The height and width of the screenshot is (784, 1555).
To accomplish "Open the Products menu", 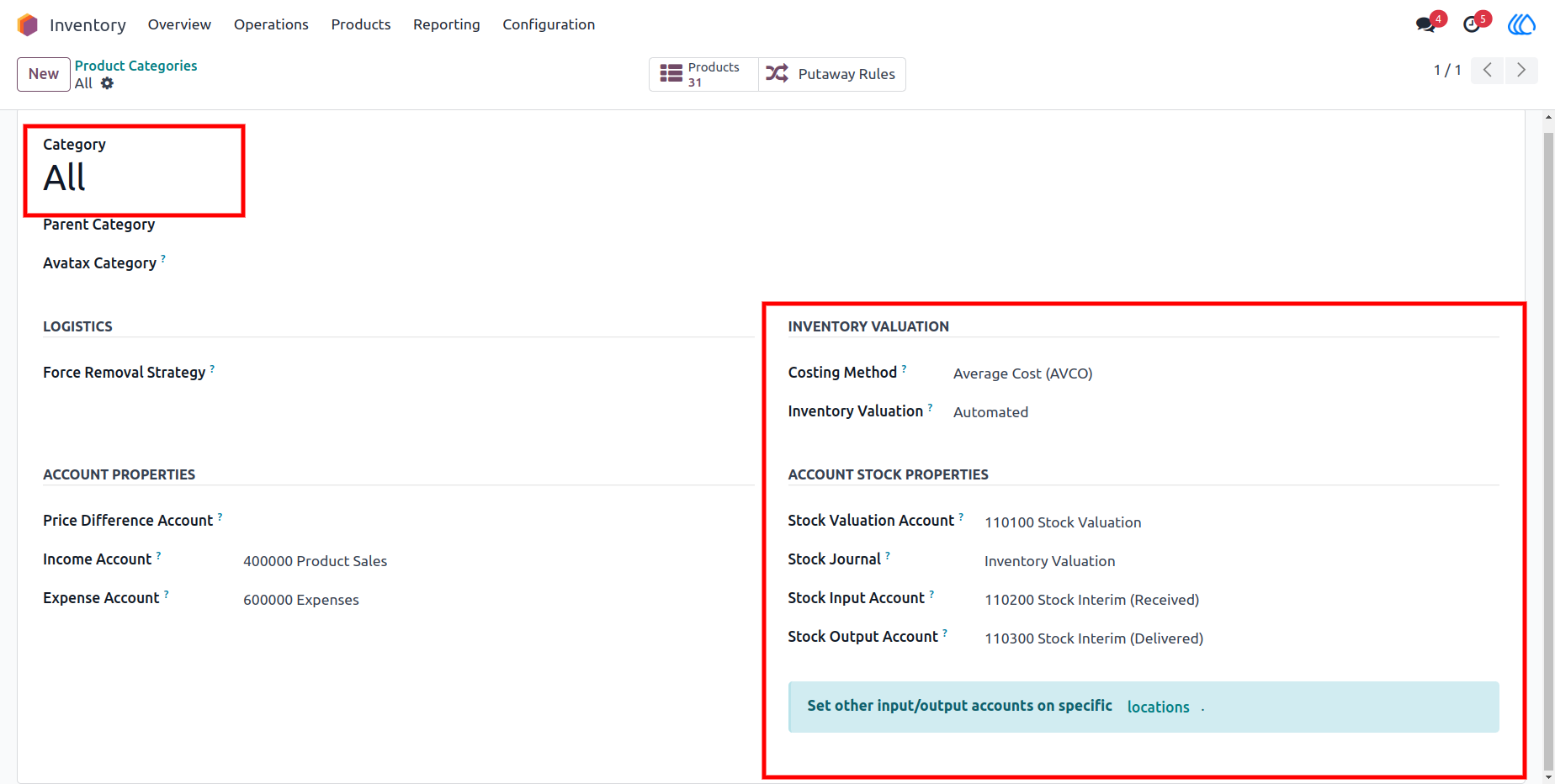I will [x=361, y=24].
